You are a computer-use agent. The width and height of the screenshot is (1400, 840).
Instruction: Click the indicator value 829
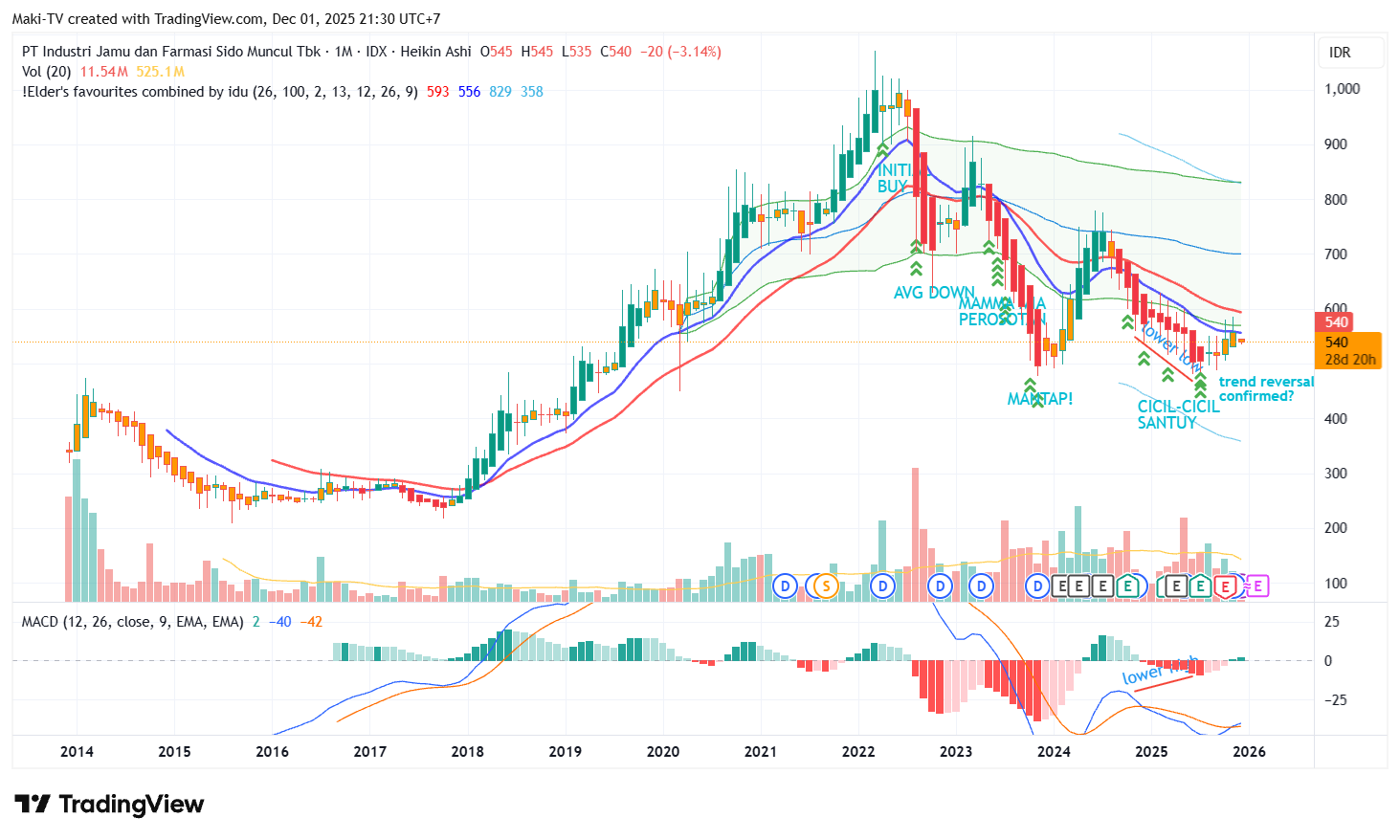pyautogui.click(x=500, y=92)
